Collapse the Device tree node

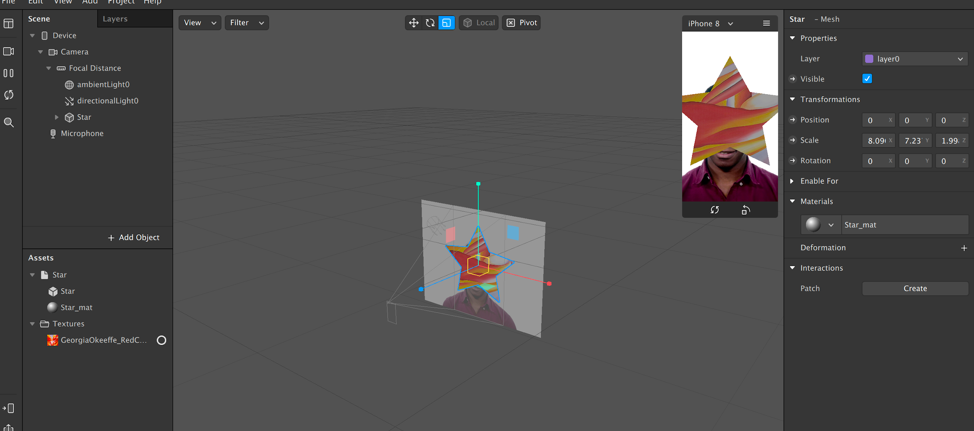32,36
